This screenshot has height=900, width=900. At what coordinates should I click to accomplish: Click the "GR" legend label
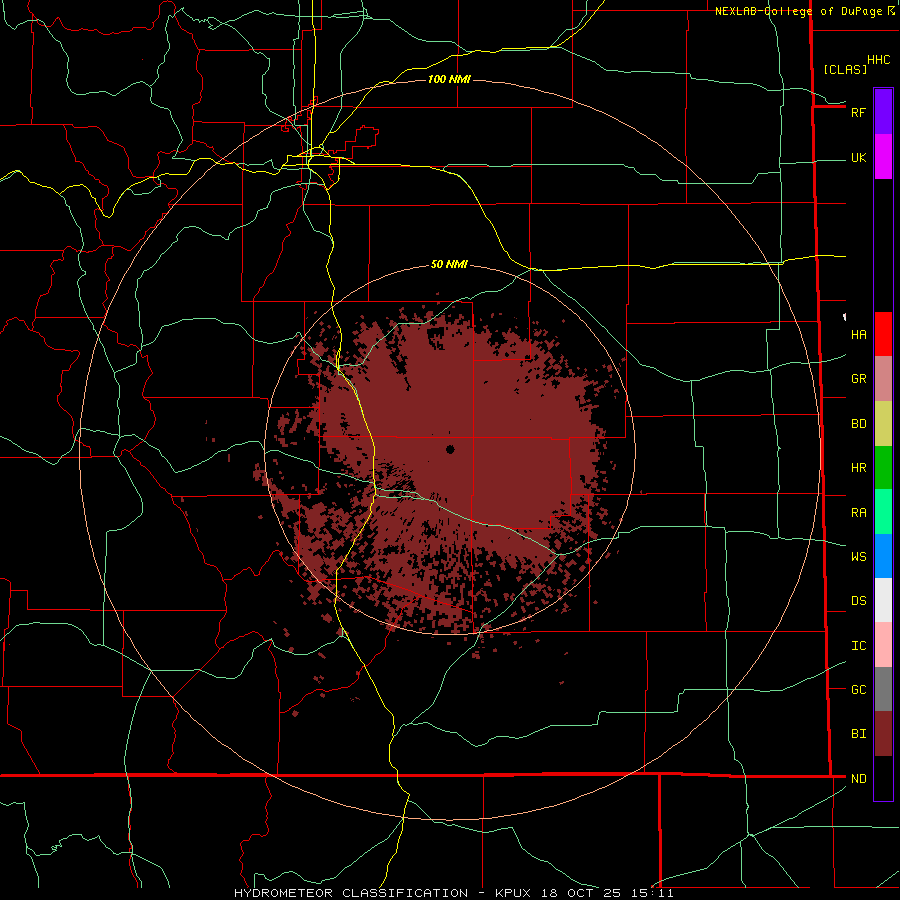pos(859,379)
